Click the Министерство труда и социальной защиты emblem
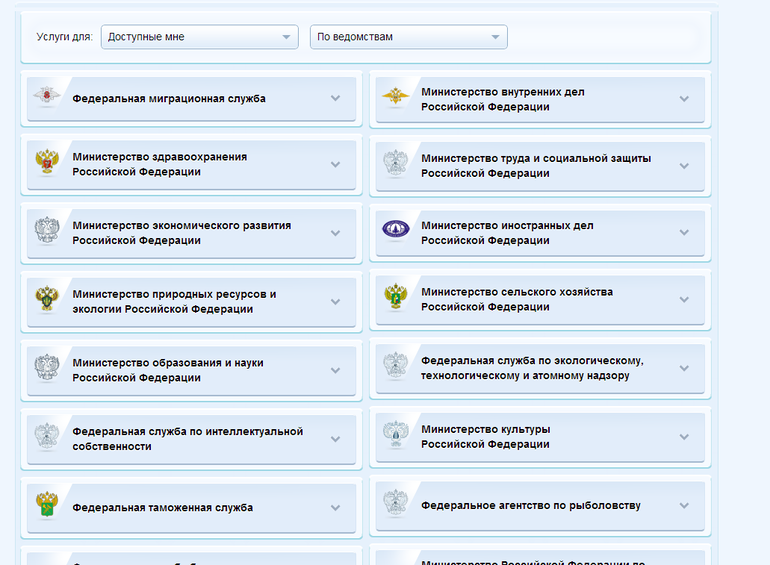 [396, 164]
